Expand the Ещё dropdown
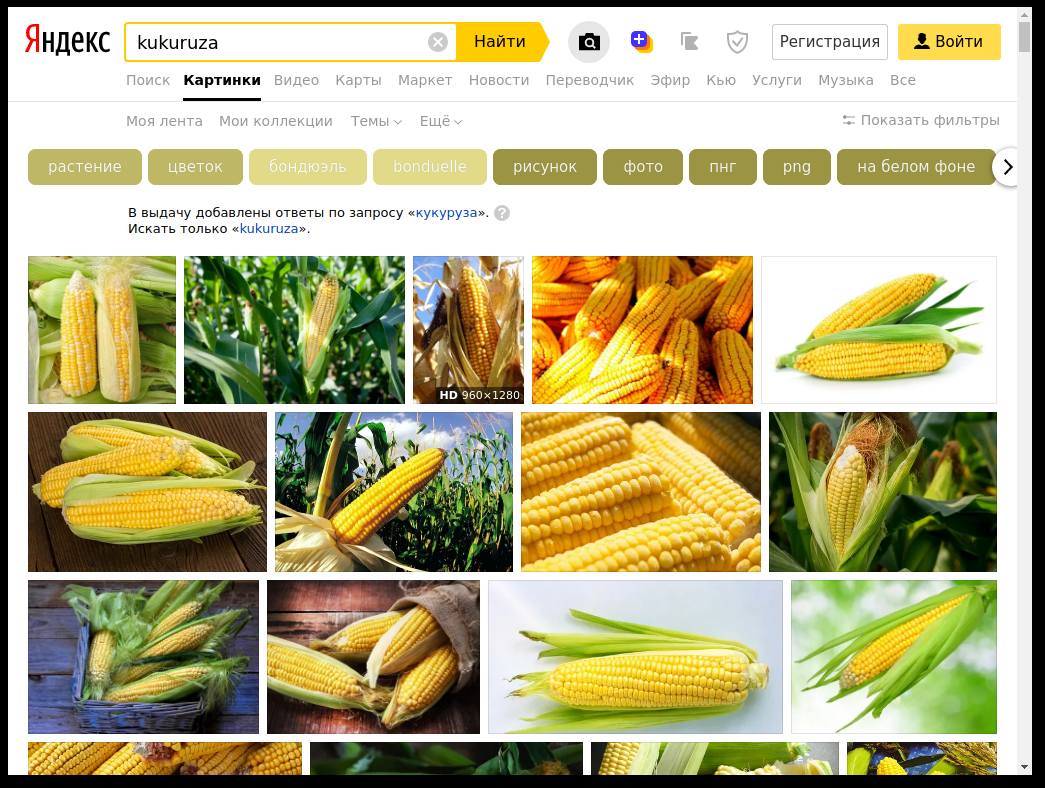The height and width of the screenshot is (788, 1045). pos(441,121)
